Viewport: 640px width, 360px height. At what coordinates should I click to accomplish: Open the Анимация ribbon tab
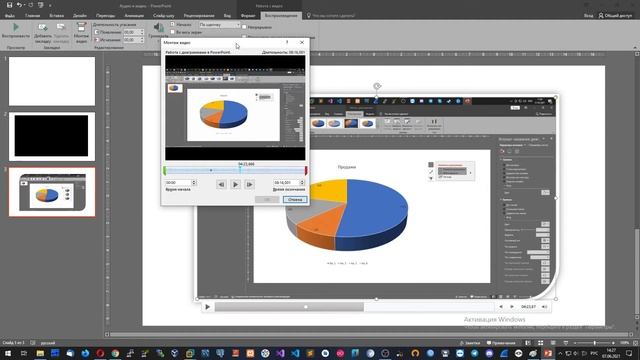point(134,16)
